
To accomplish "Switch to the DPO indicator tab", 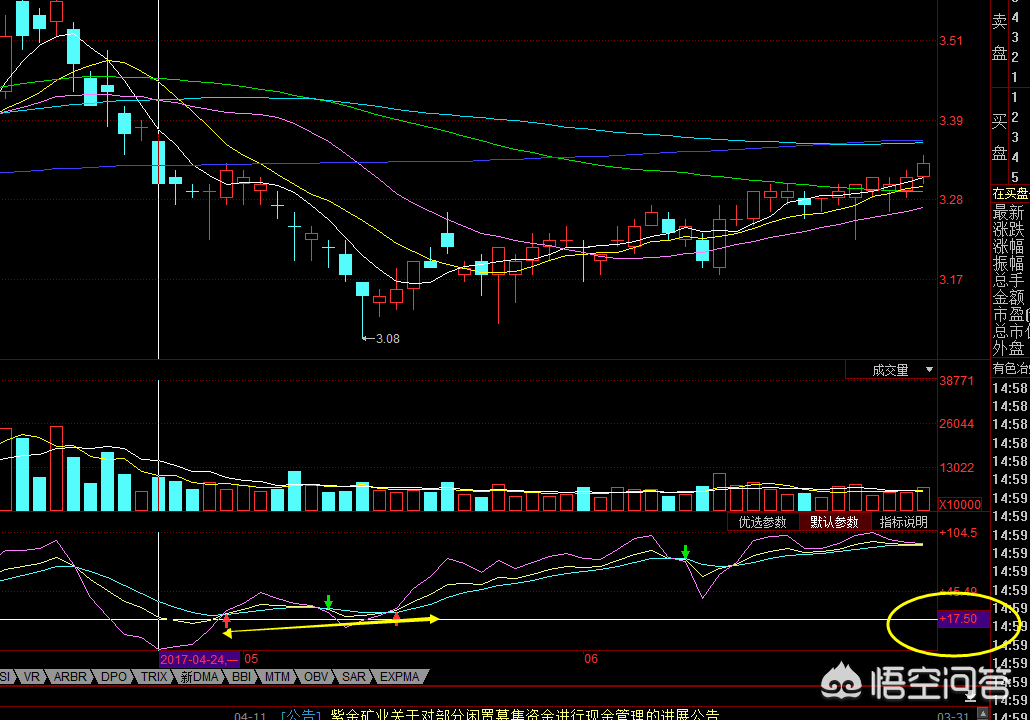I will [114, 677].
